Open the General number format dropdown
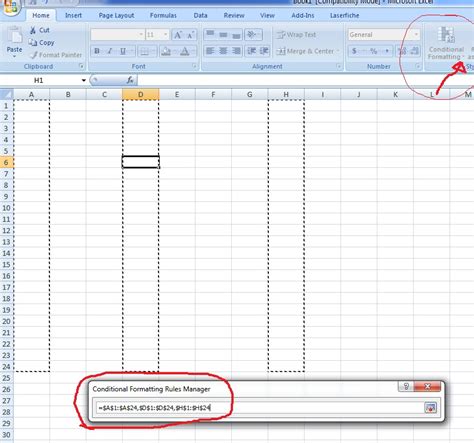Screen dimensions: 474x443 click(416, 35)
